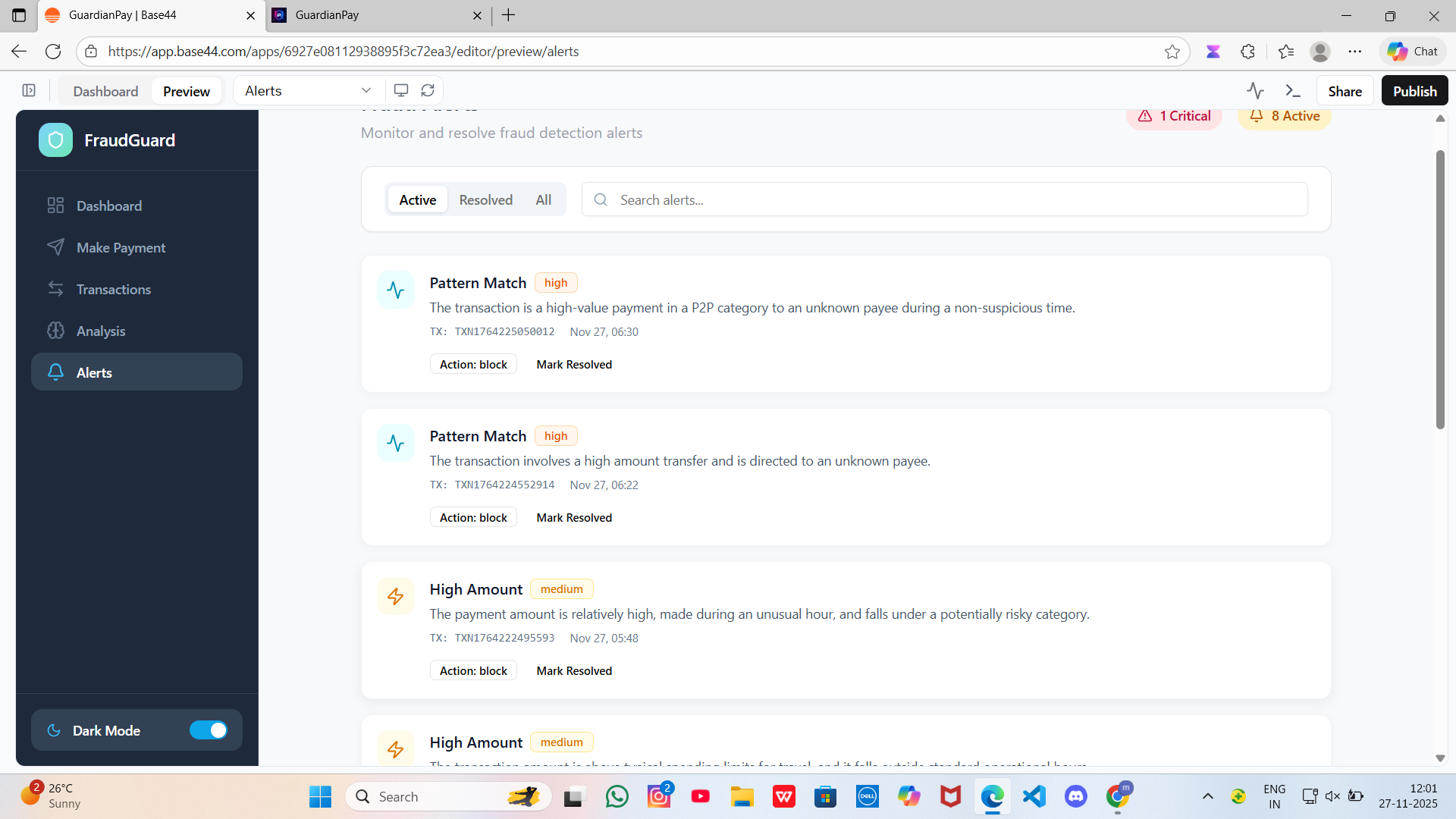
Task: Click the Publish button
Action: pos(1414,90)
